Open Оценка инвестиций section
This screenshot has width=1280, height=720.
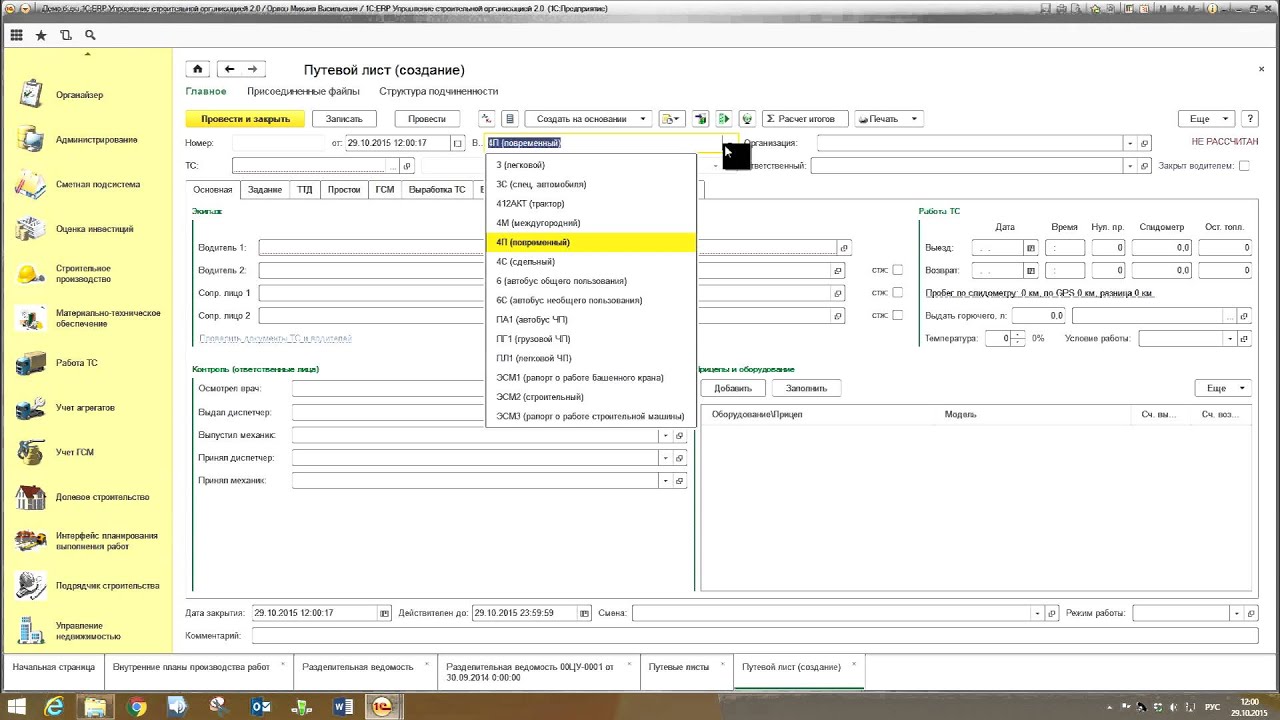[95, 229]
